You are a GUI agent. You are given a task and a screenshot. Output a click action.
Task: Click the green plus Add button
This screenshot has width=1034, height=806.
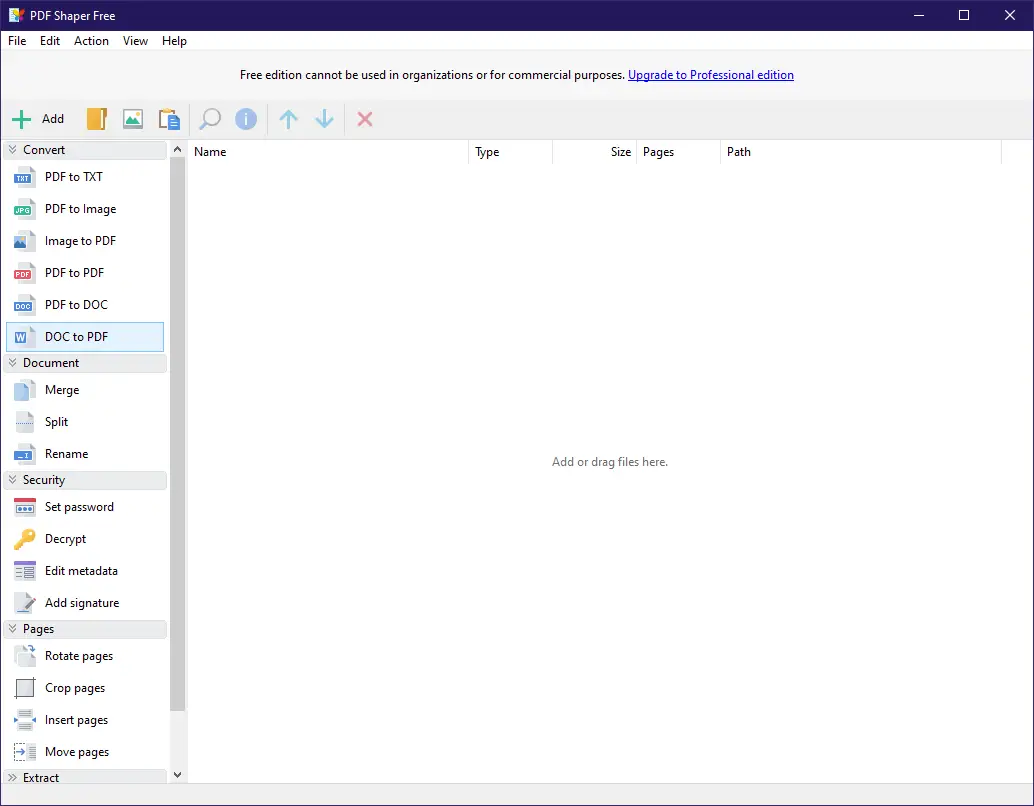pyautogui.click(x=38, y=119)
